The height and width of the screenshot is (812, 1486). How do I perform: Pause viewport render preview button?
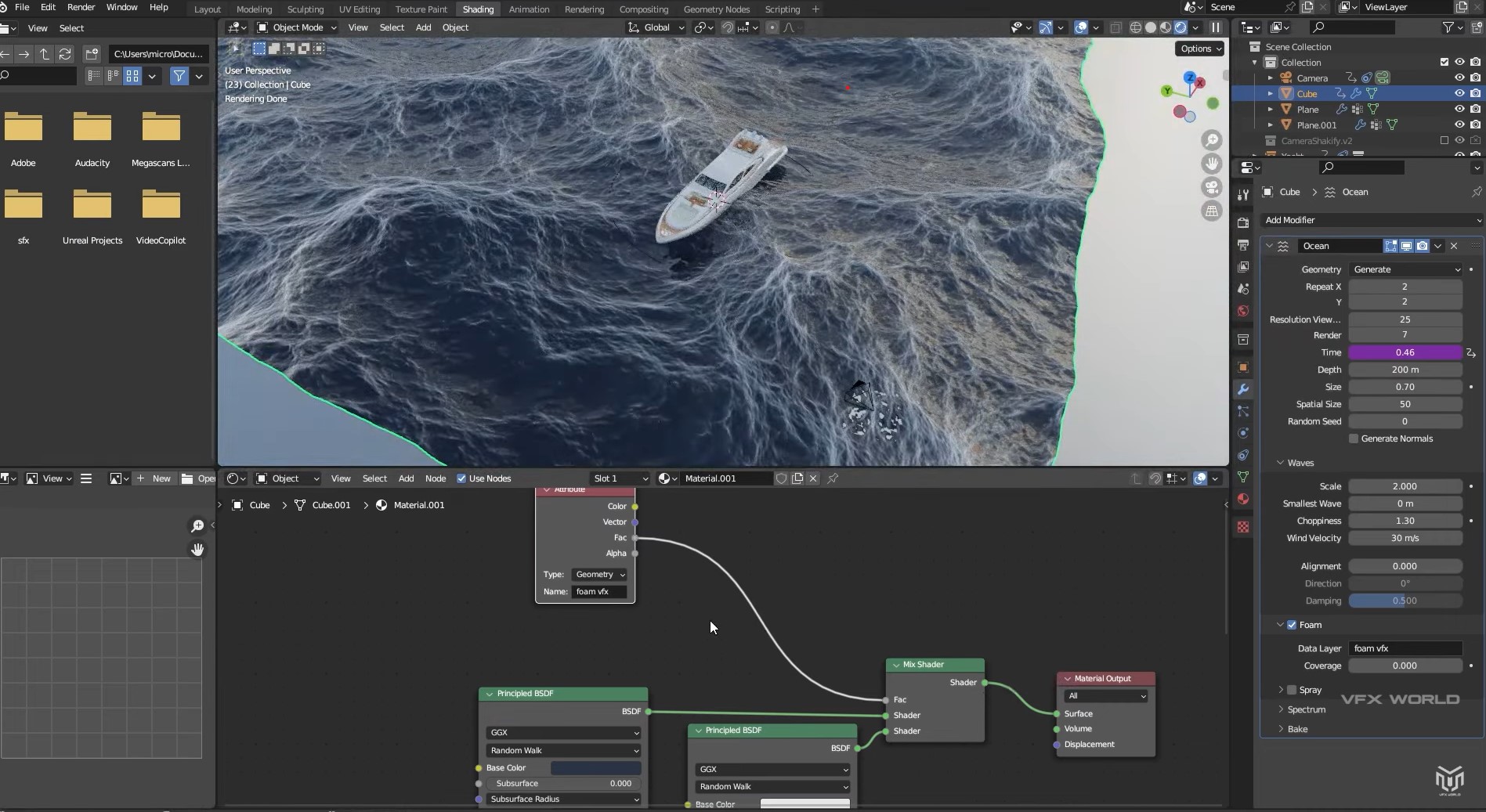click(1216, 27)
